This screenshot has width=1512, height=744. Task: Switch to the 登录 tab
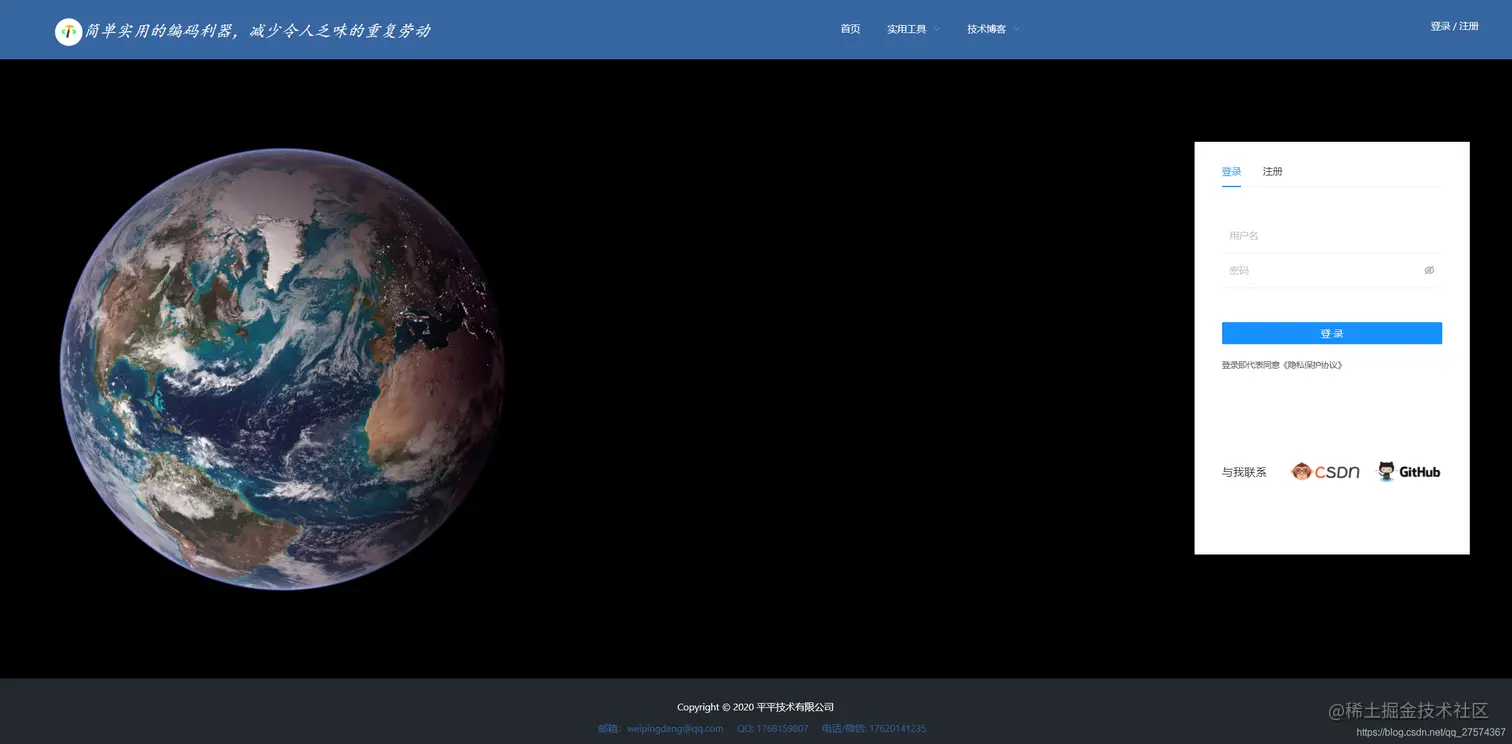[1231, 172]
